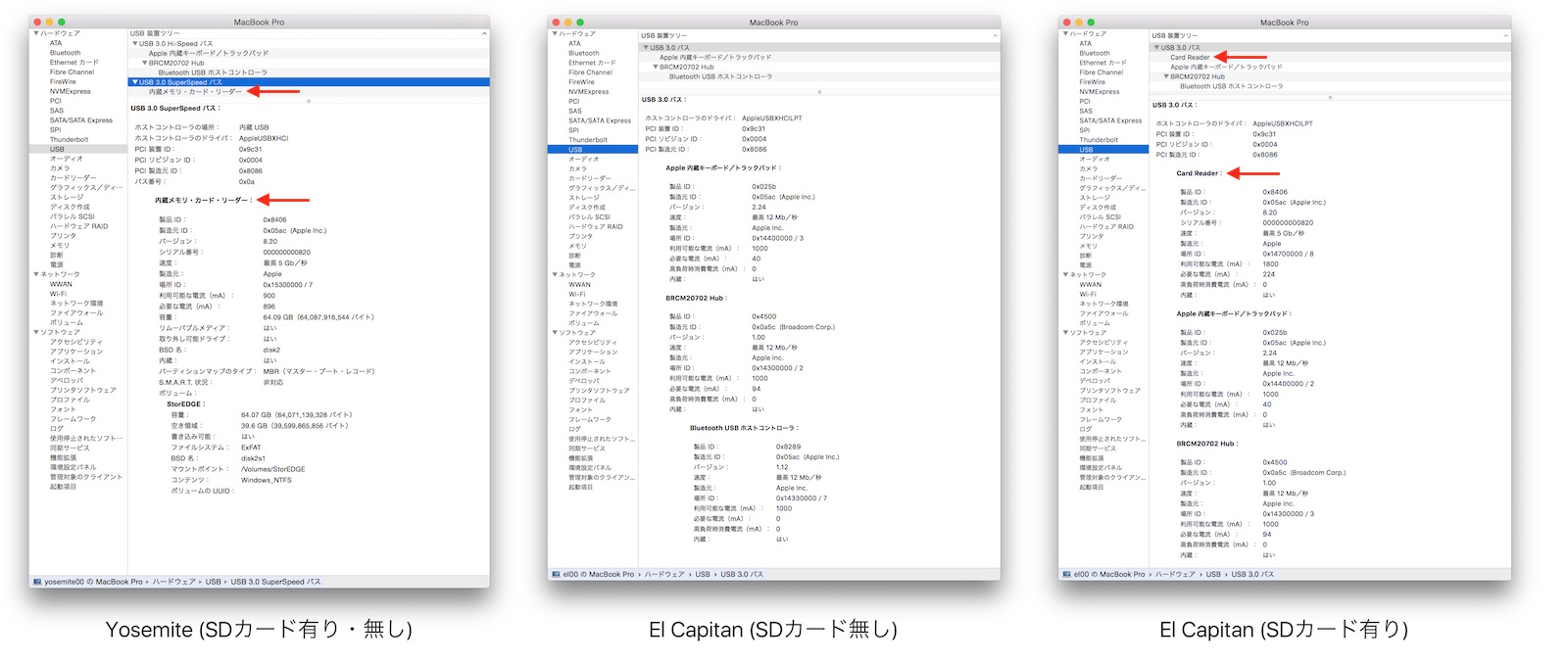Viewport: 1568px width, 663px height.
Task: Click computer icon in Yosemite path bar
Action: [x=37, y=582]
